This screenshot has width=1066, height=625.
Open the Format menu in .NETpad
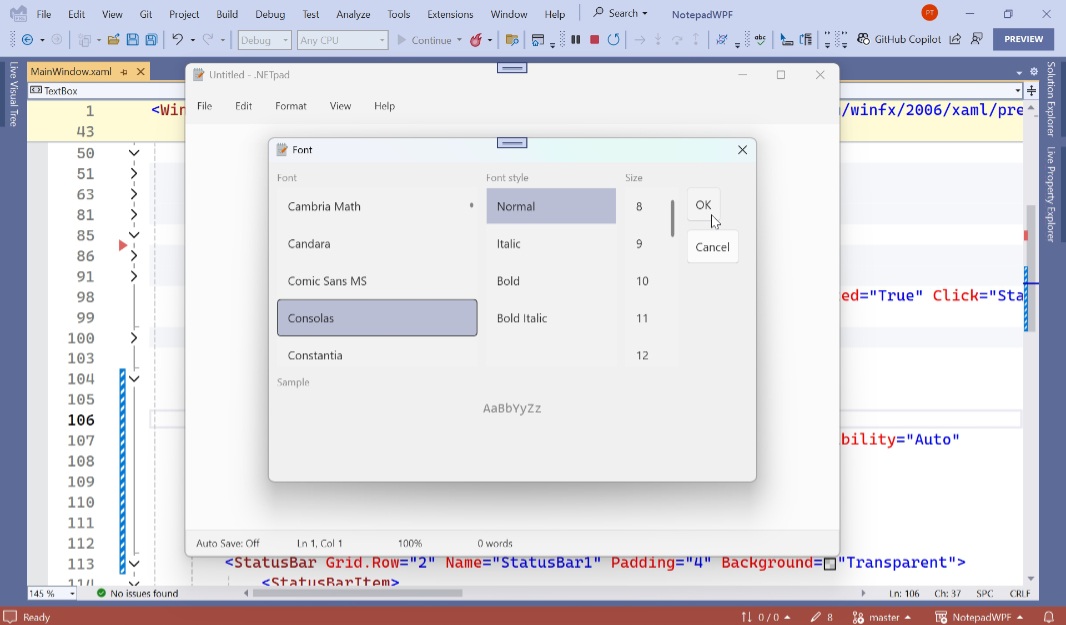pos(290,106)
